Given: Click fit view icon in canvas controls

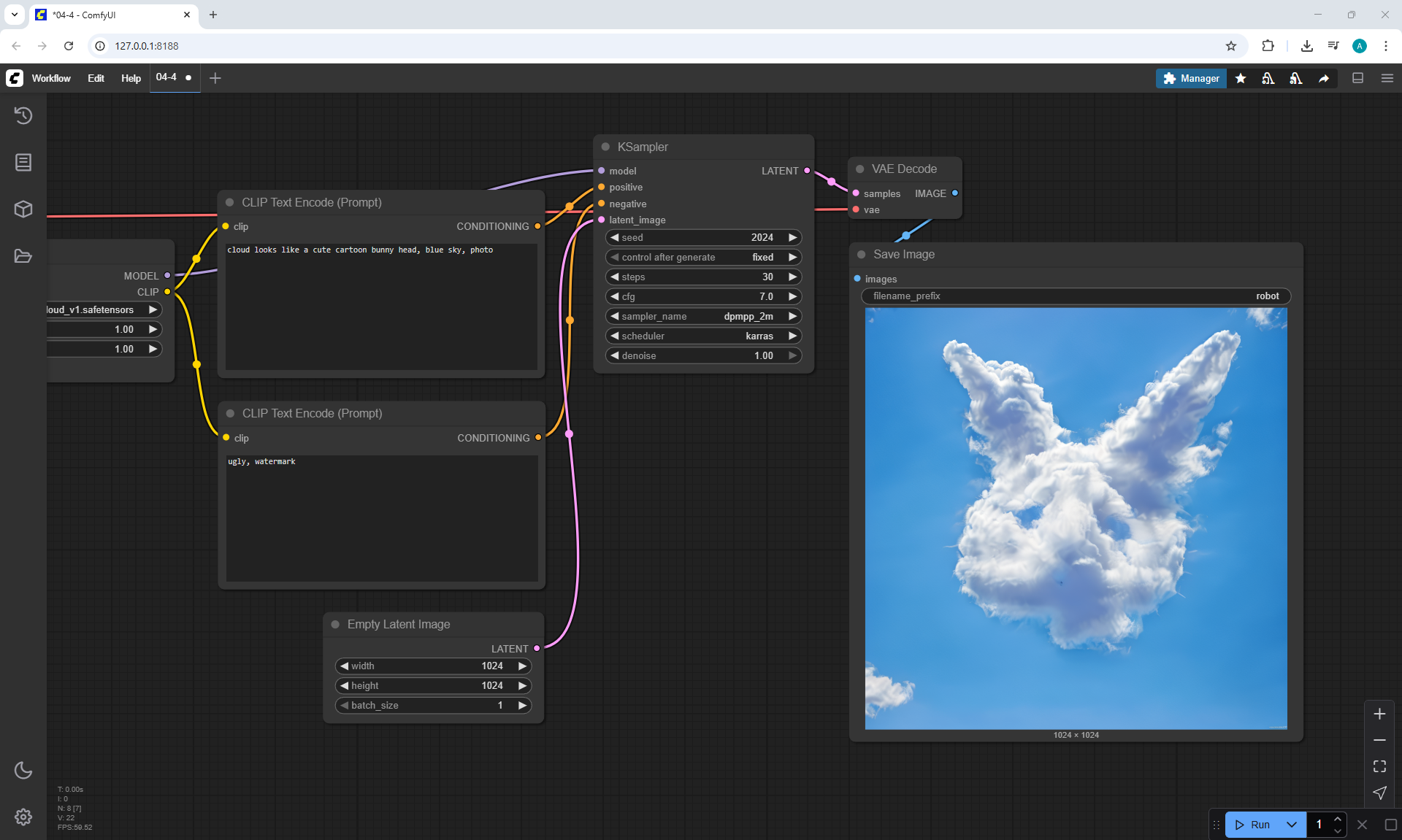Looking at the screenshot, I should pos(1379,766).
